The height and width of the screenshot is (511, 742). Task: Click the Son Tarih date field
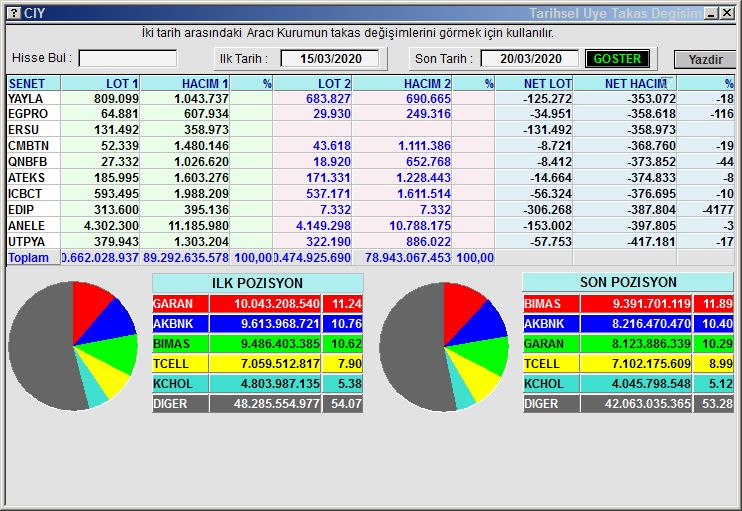pos(529,59)
